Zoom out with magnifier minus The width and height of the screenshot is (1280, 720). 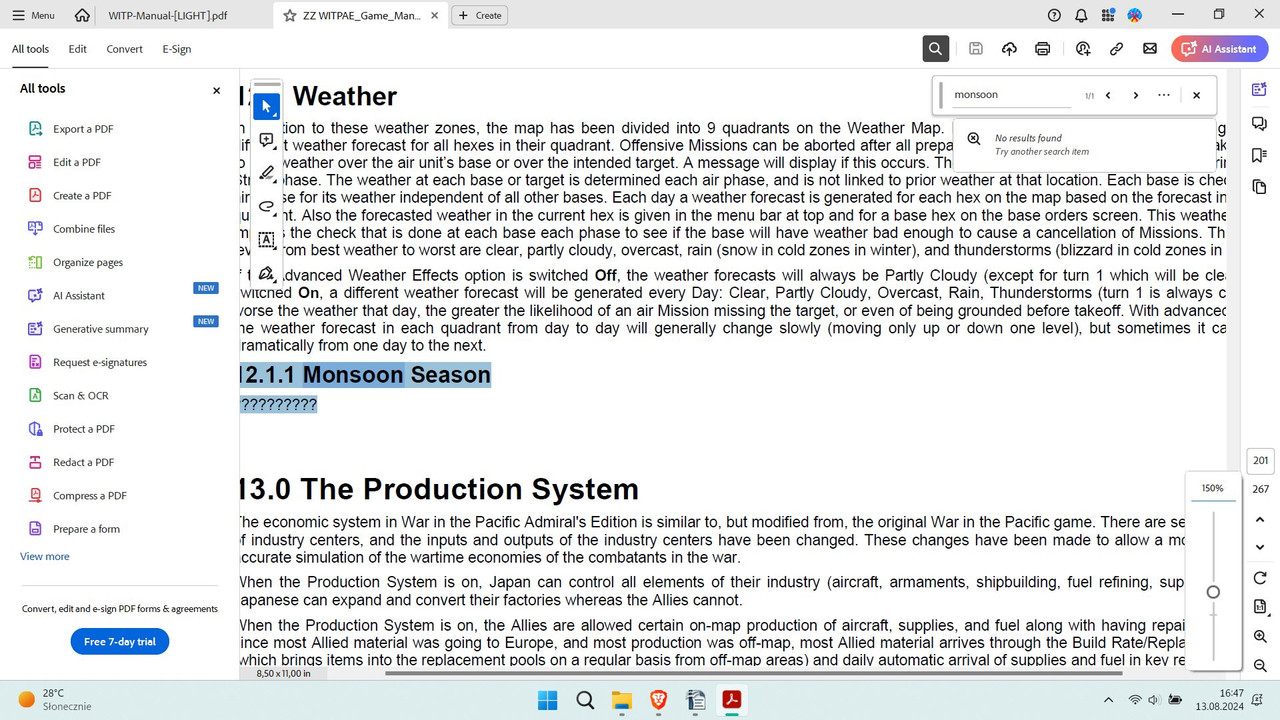click(x=1260, y=666)
